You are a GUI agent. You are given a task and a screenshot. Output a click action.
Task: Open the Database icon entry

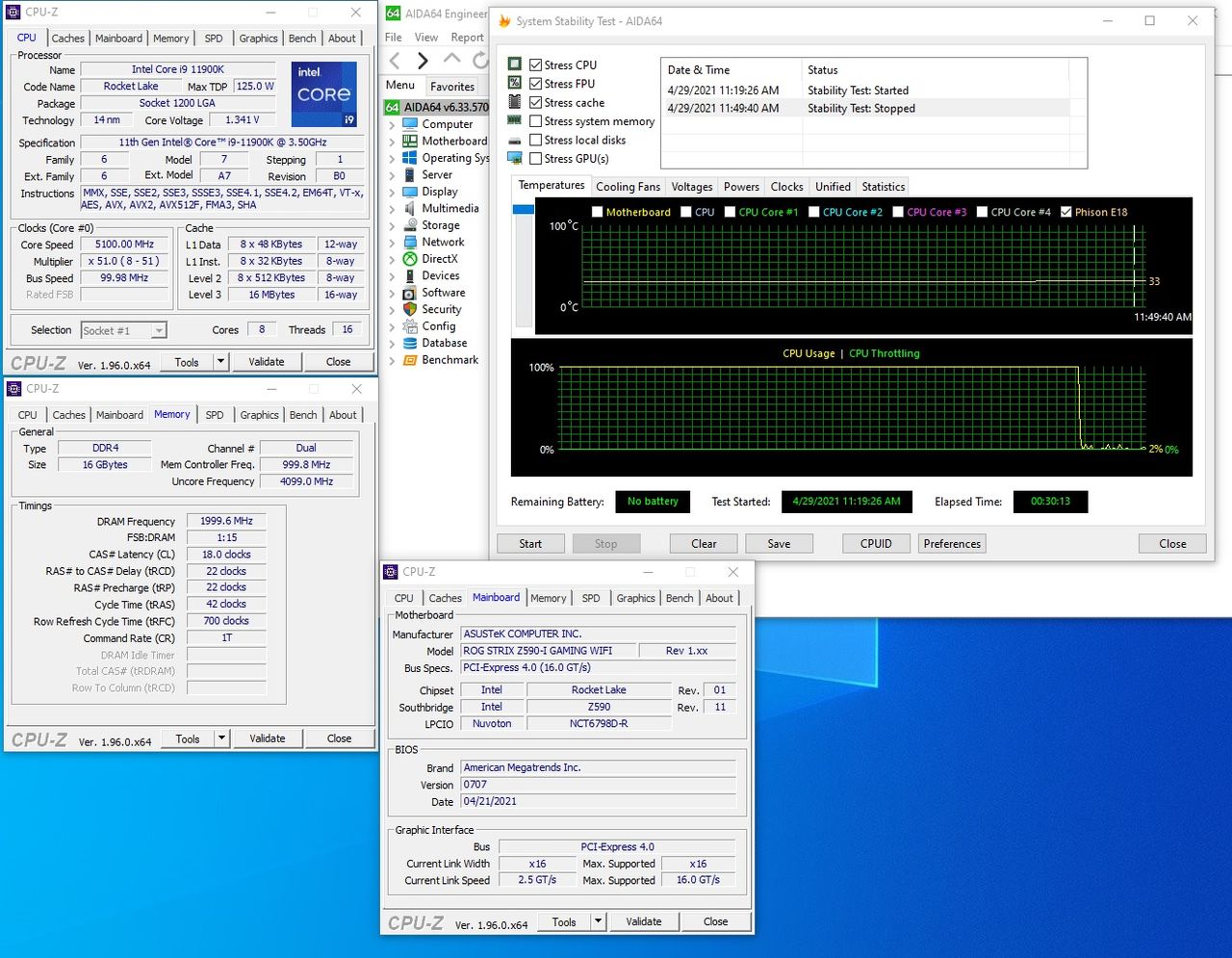410,343
